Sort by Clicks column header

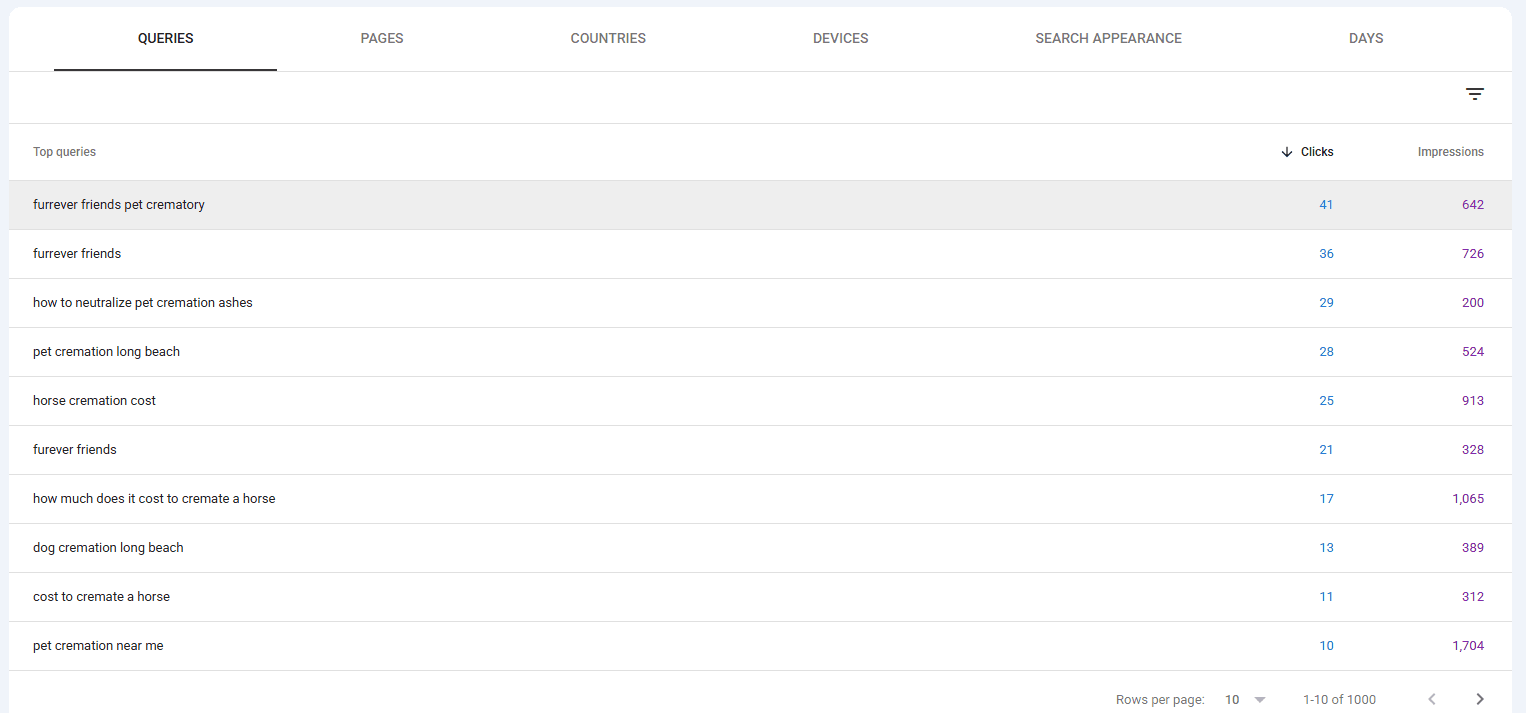point(1317,152)
